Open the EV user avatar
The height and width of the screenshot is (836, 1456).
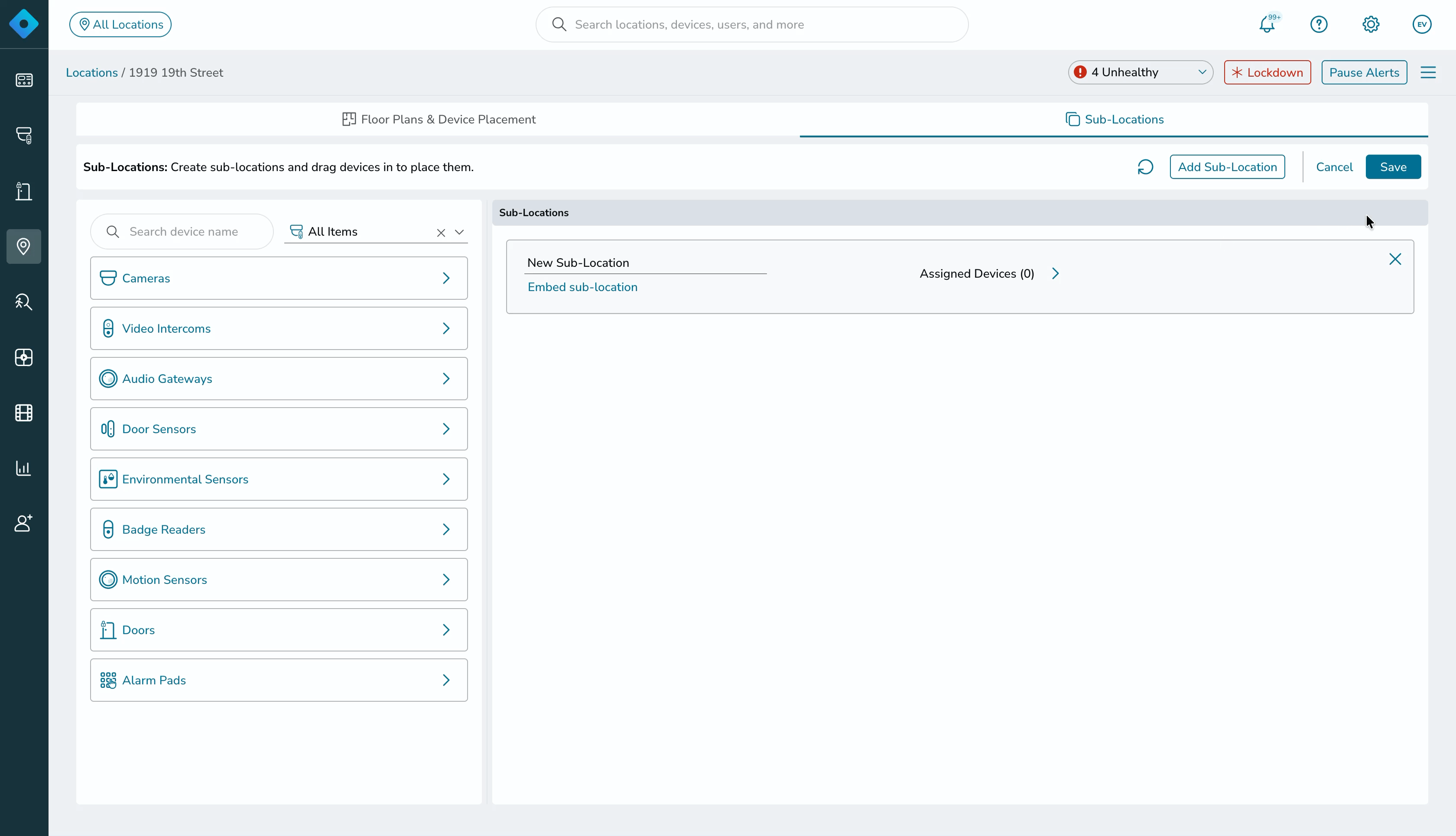pyautogui.click(x=1422, y=24)
